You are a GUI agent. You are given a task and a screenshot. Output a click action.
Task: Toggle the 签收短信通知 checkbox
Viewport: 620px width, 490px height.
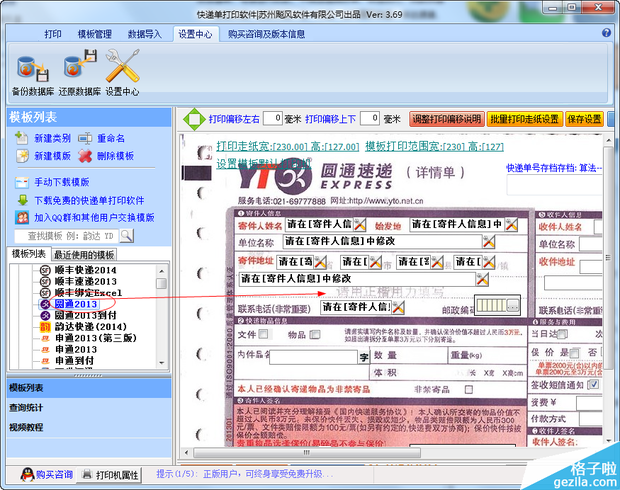click(x=594, y=384)
